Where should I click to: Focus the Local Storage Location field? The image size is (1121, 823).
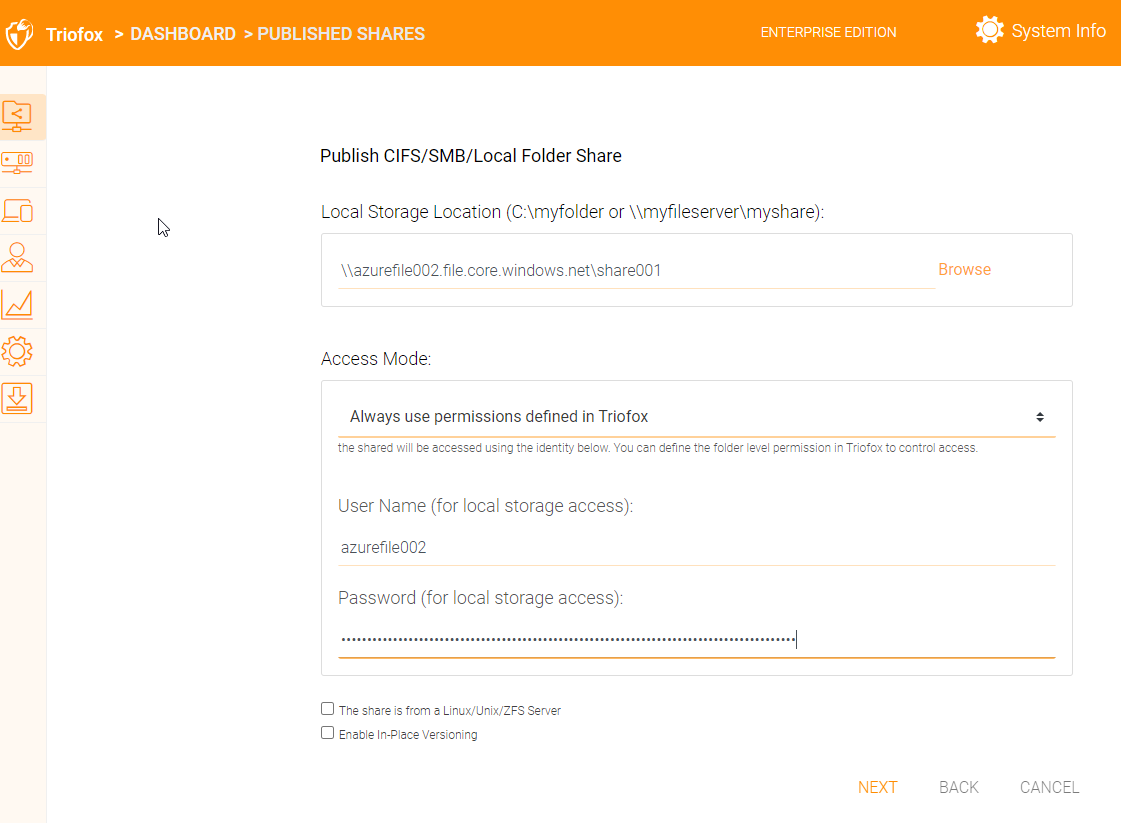(636, 271)
